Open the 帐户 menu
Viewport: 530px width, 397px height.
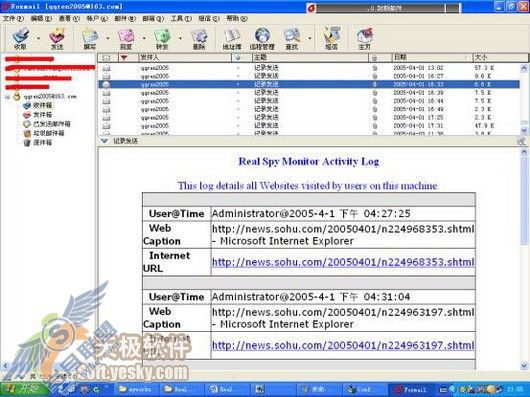97,18
